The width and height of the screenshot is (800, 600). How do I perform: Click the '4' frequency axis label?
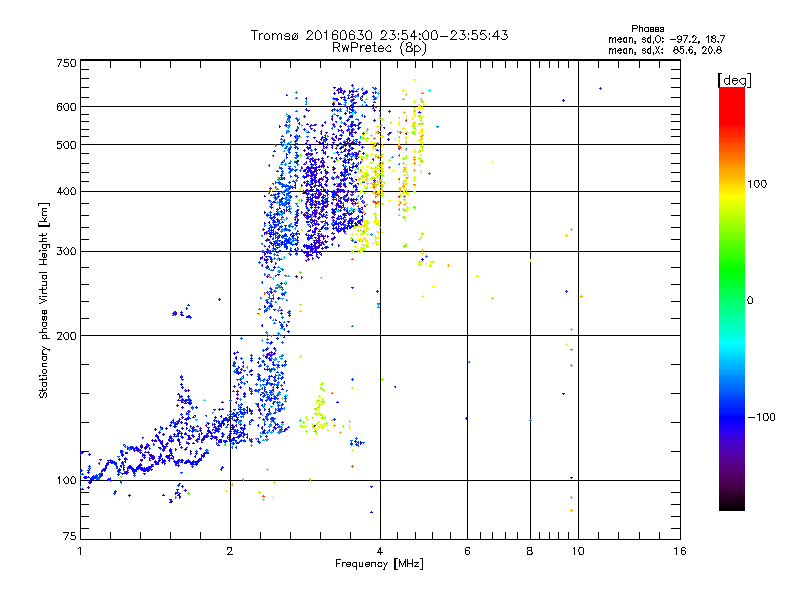coord(380,551)
